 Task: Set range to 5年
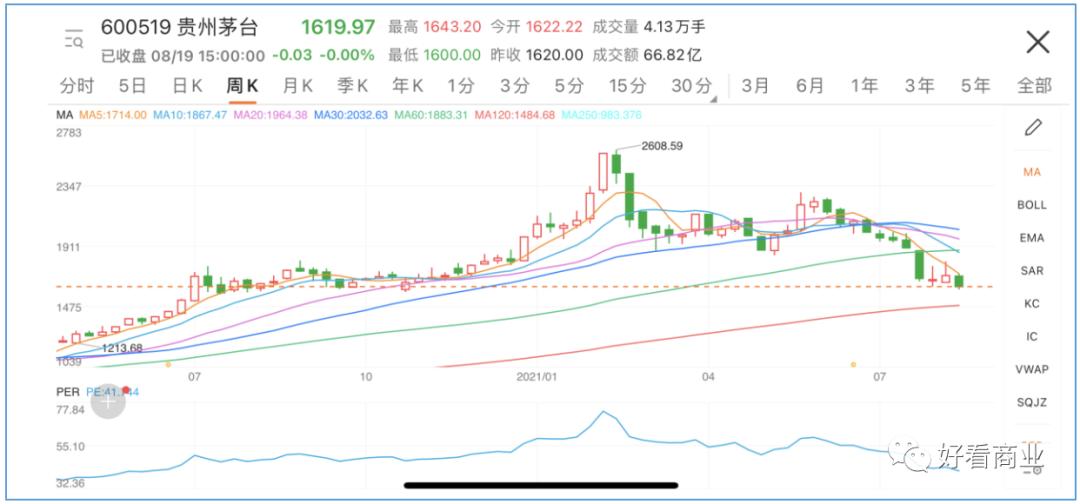tap(976, 85)
